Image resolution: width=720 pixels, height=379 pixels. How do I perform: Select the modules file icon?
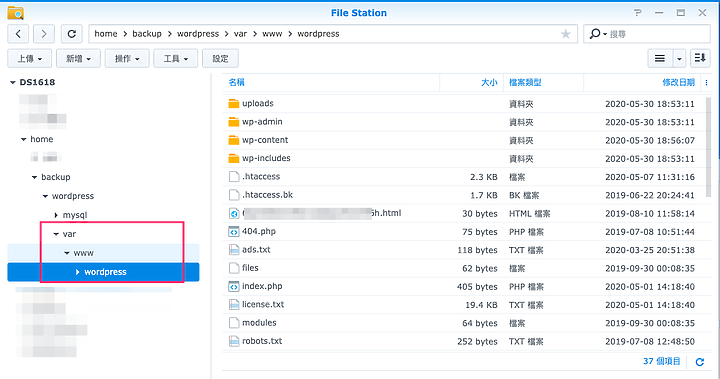coord(234,323)
